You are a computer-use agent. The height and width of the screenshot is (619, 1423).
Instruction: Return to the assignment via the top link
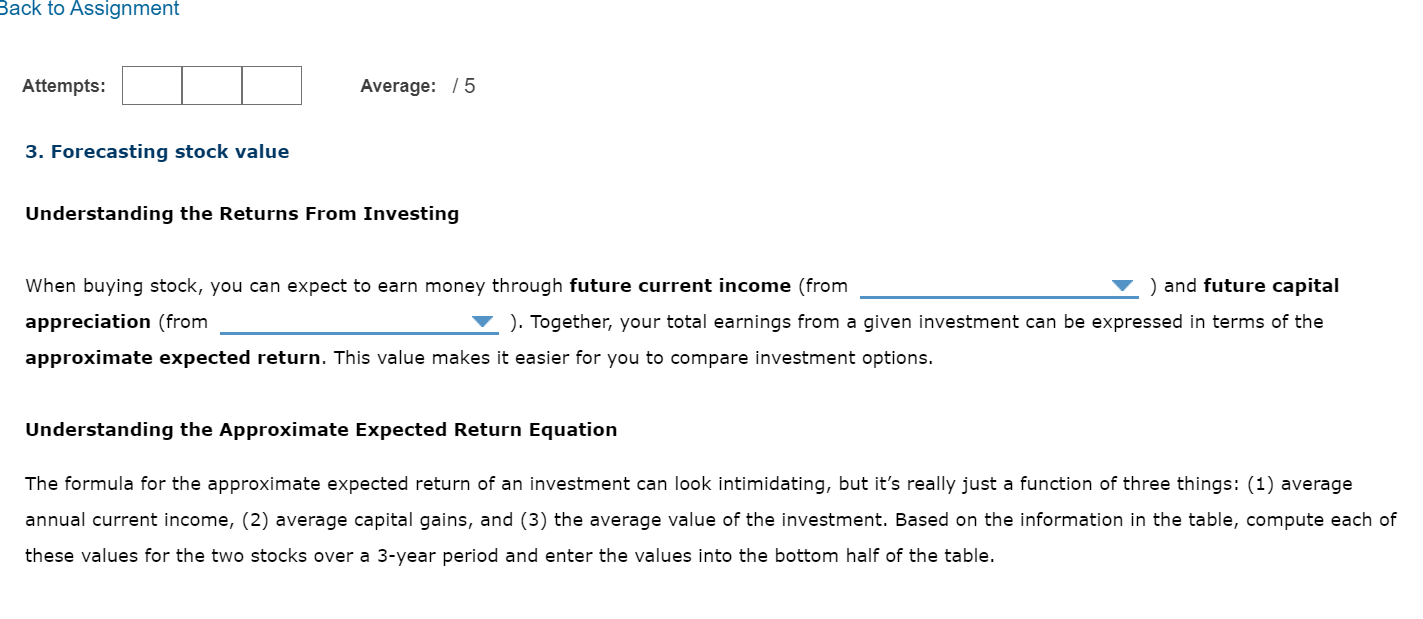88,9
